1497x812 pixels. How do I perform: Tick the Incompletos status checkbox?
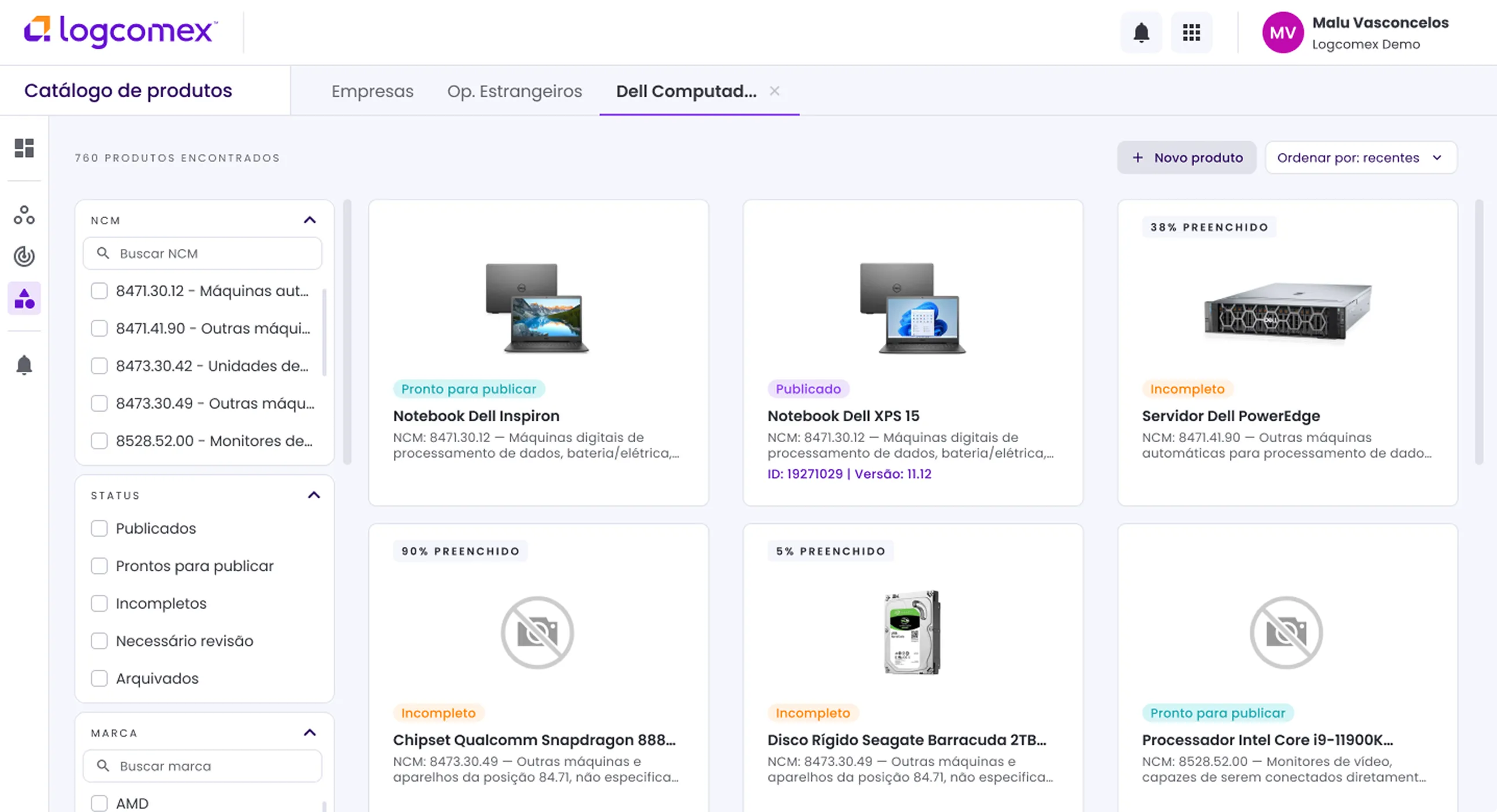(x=100, y=604)
